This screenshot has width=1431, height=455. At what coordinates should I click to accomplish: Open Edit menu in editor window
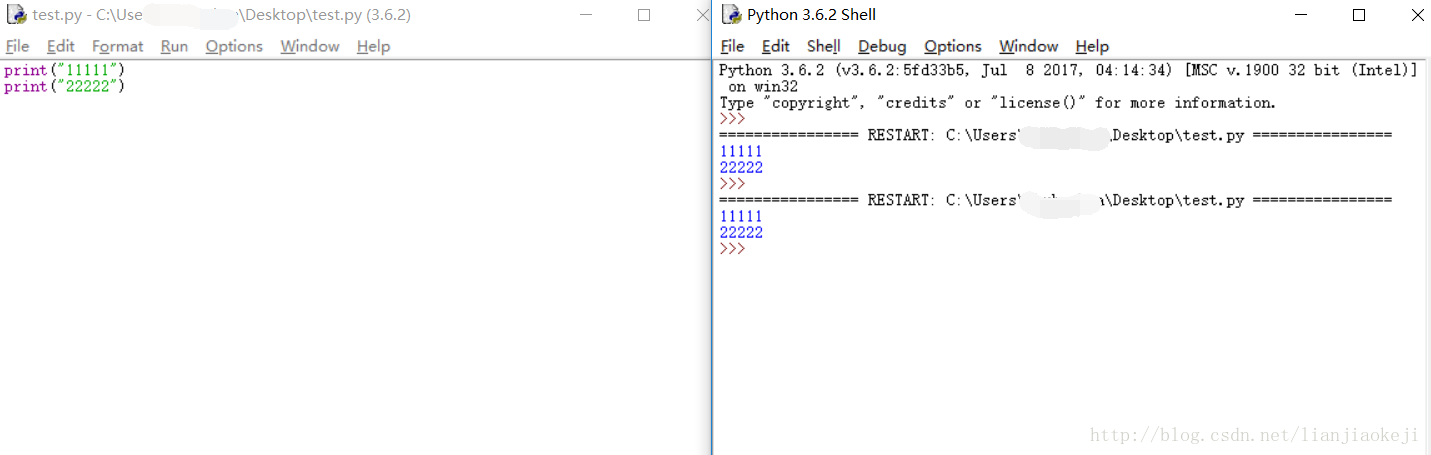pyautogui.click(x=60, y=46)
